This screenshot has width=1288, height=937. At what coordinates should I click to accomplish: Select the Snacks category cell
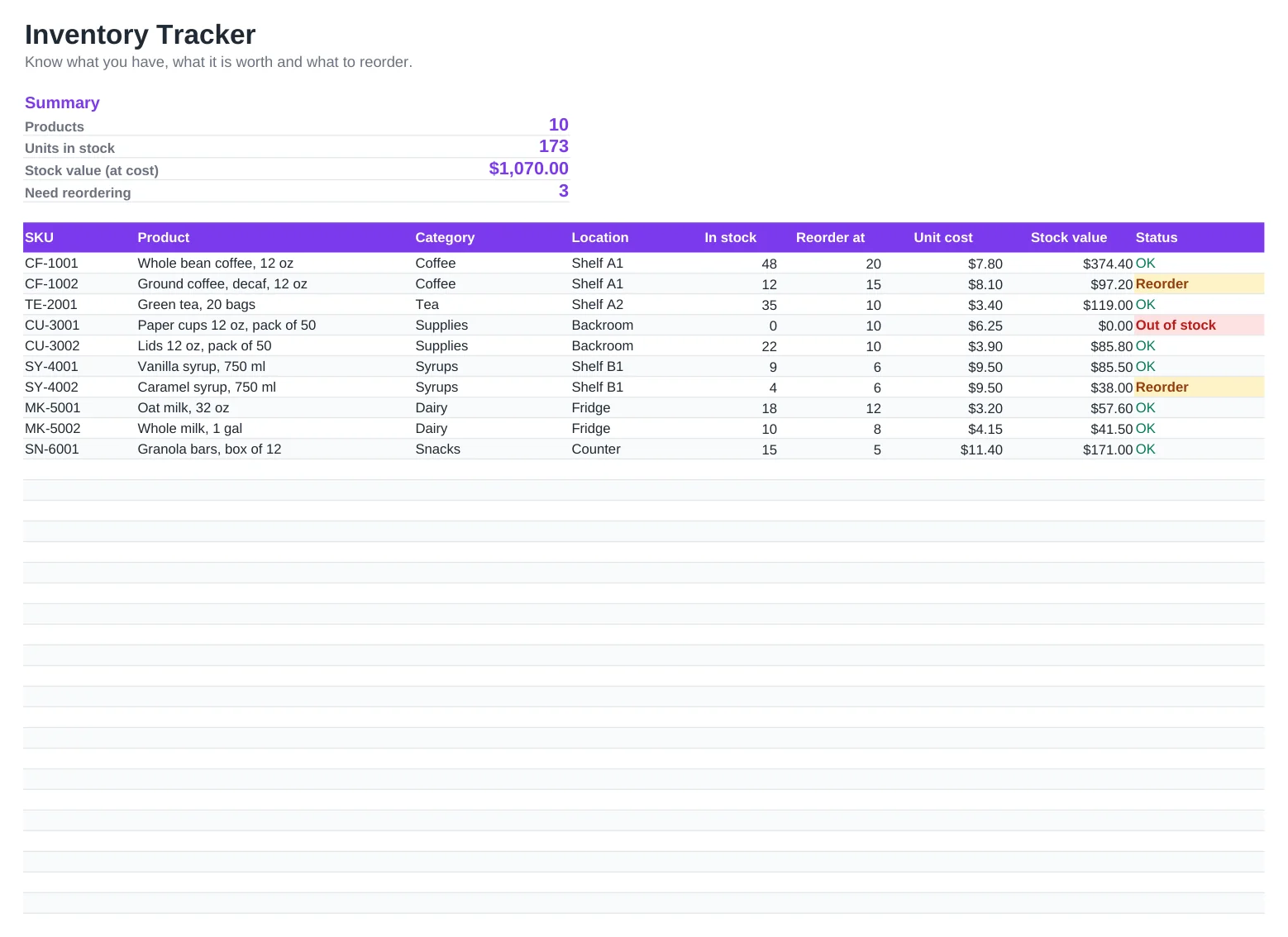pyautogui.click(x=438, y=449)
